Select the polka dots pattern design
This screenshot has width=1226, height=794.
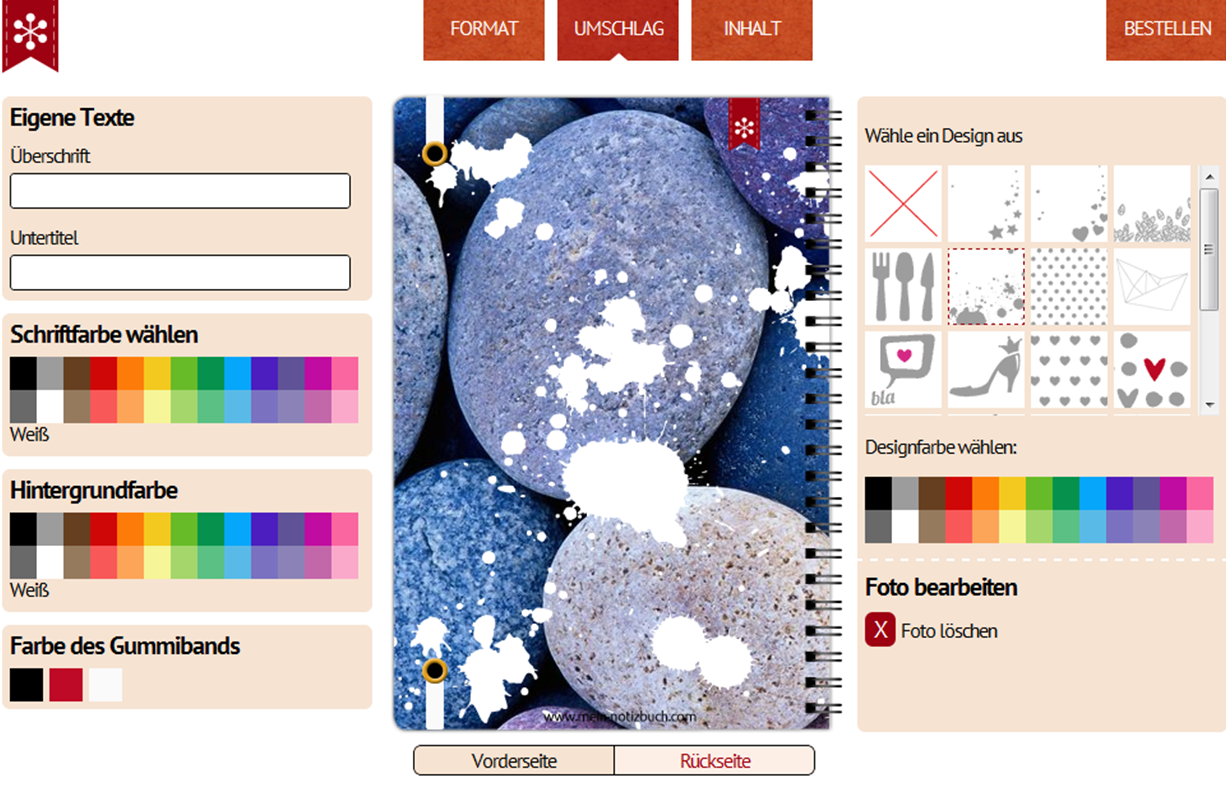point(1069,287)
